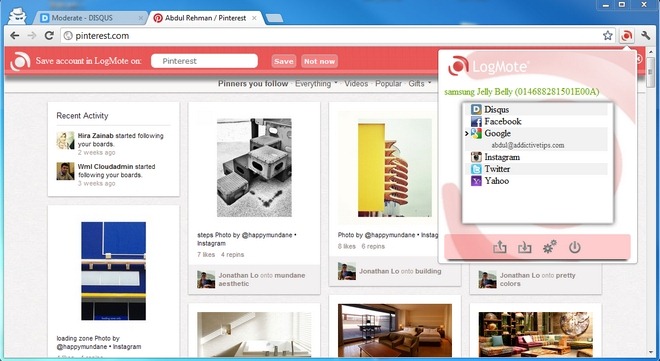The height and width of the screenshot is (361, 660).
Task: Collapse the Google account entry arrow
Action: click(466, 134)
